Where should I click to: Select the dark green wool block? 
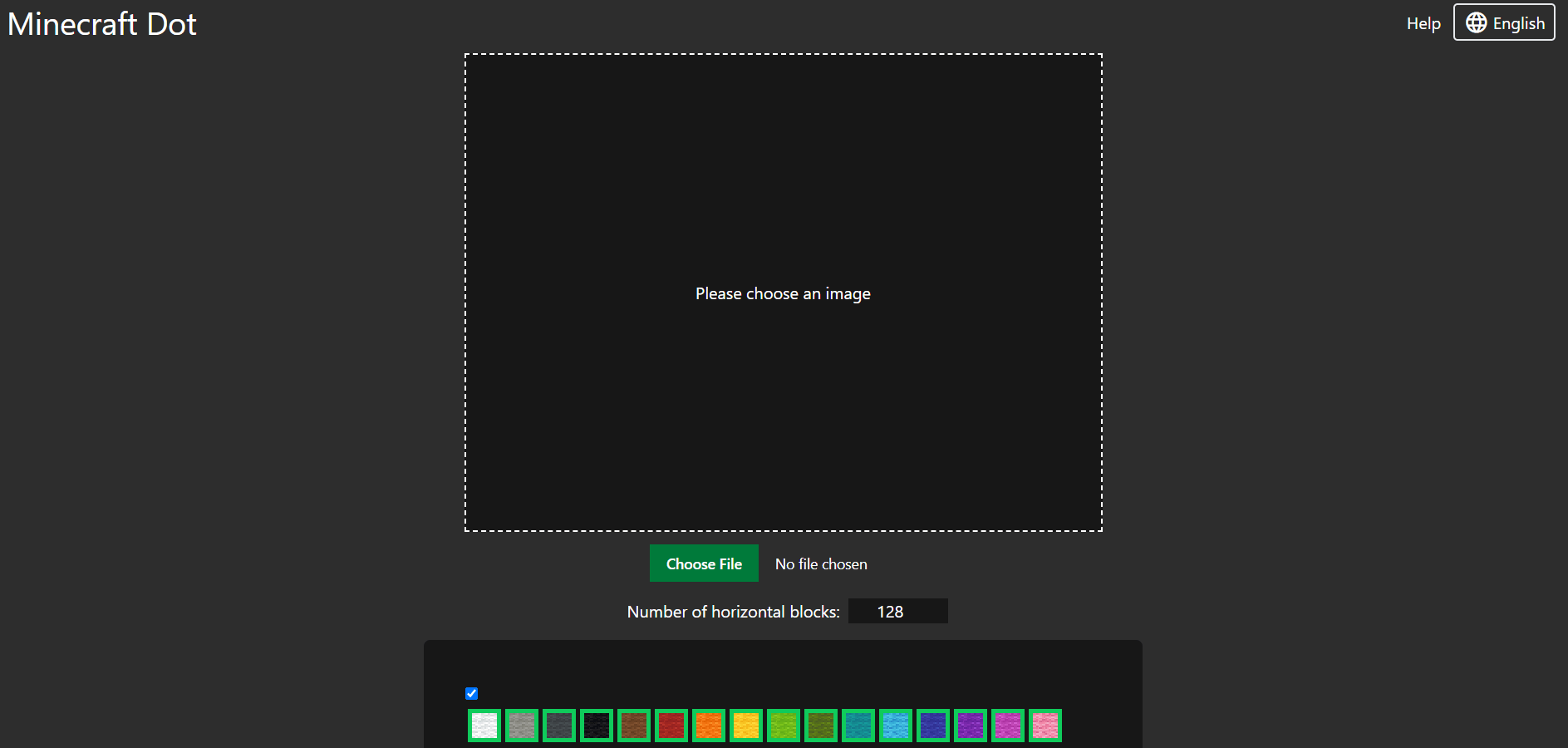coord(821,726)
